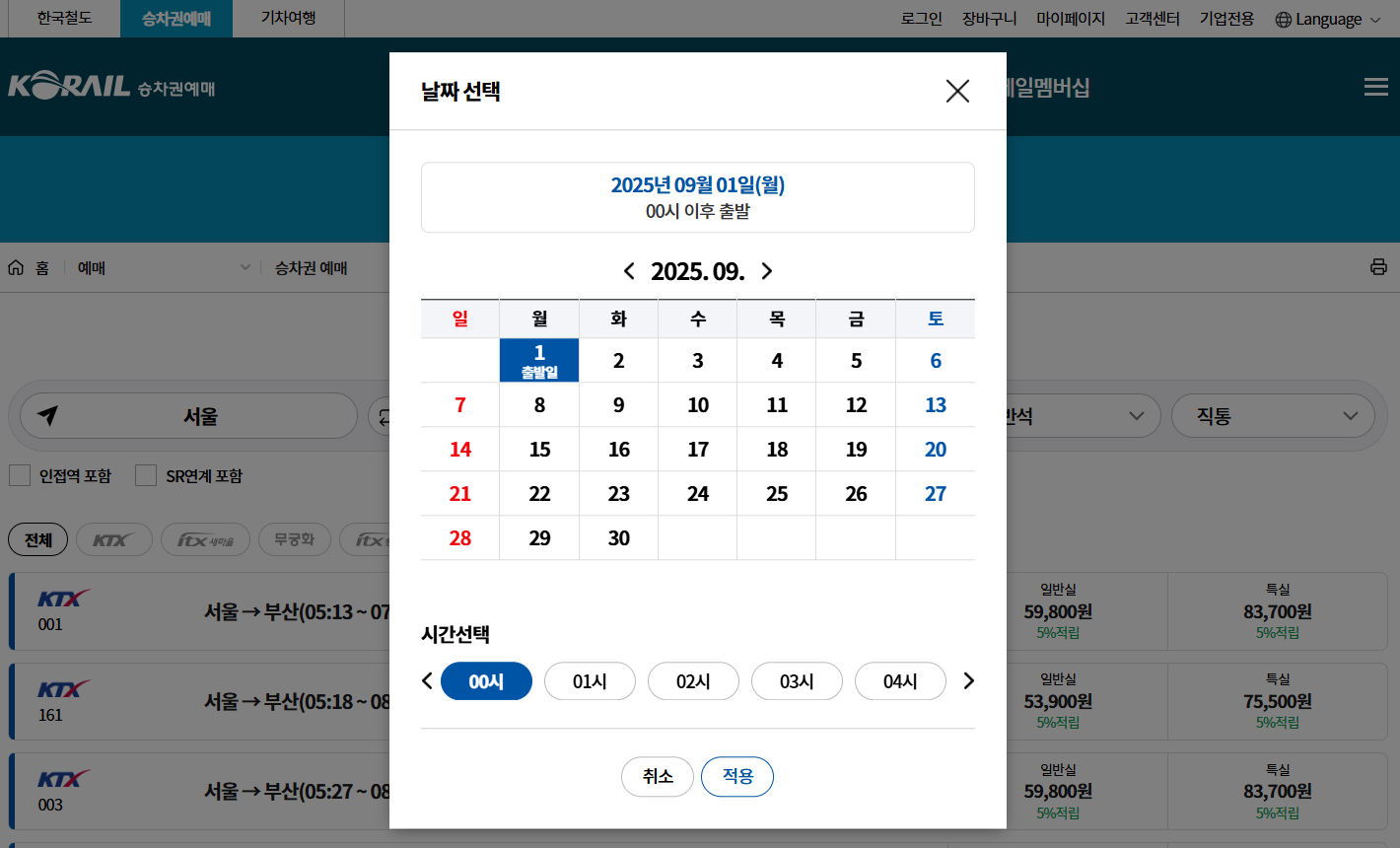This screenshot has width=1400, height=848.
Task: Open the hamburger menu
Action: (x=1375, y=87)
